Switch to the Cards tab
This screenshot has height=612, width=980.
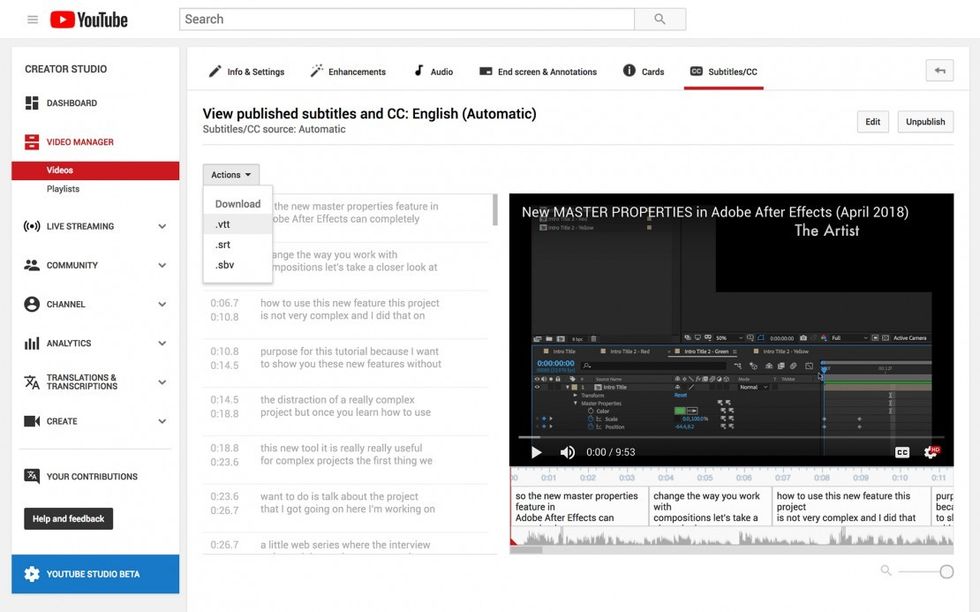[x=643, y=71]
